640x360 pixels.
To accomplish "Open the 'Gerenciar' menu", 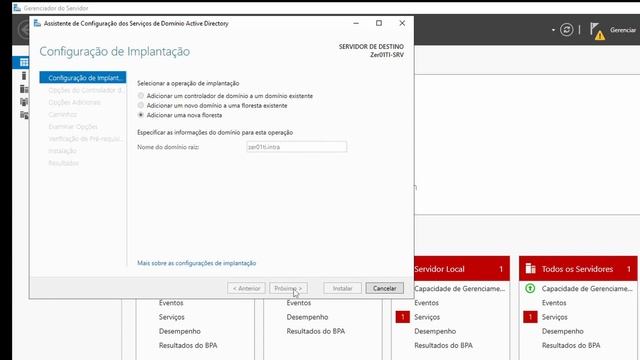I will click(623, 30).
